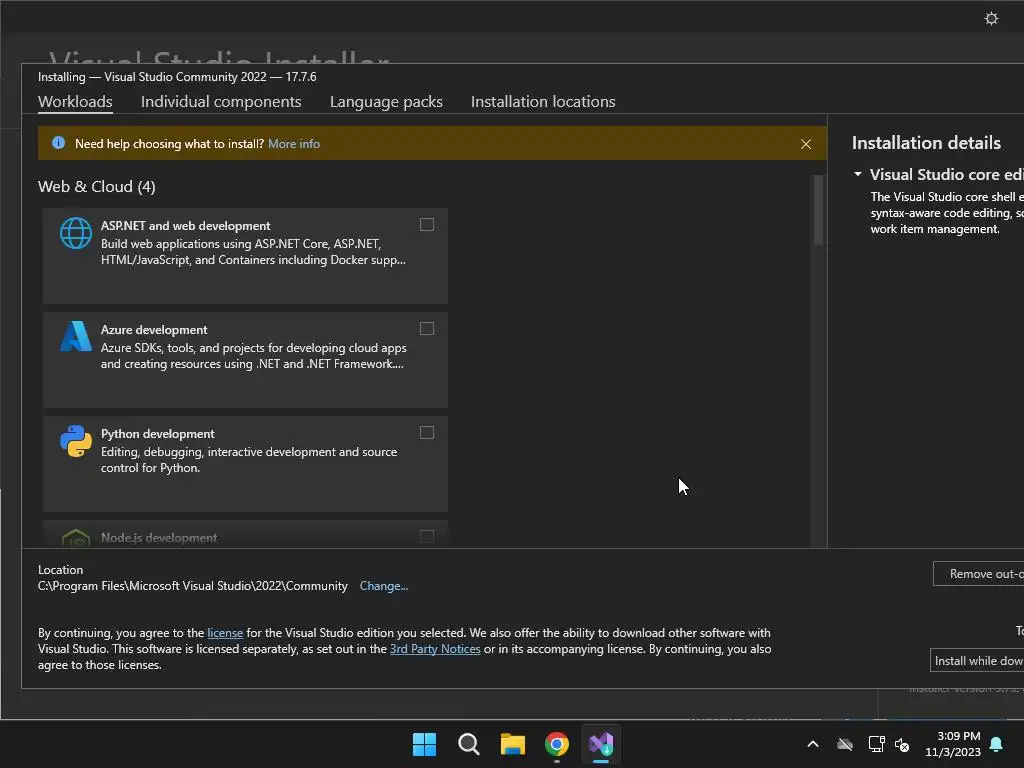Dismiss the help banner with the X
Screen dimensions: 1024x768
click(806, 144)
